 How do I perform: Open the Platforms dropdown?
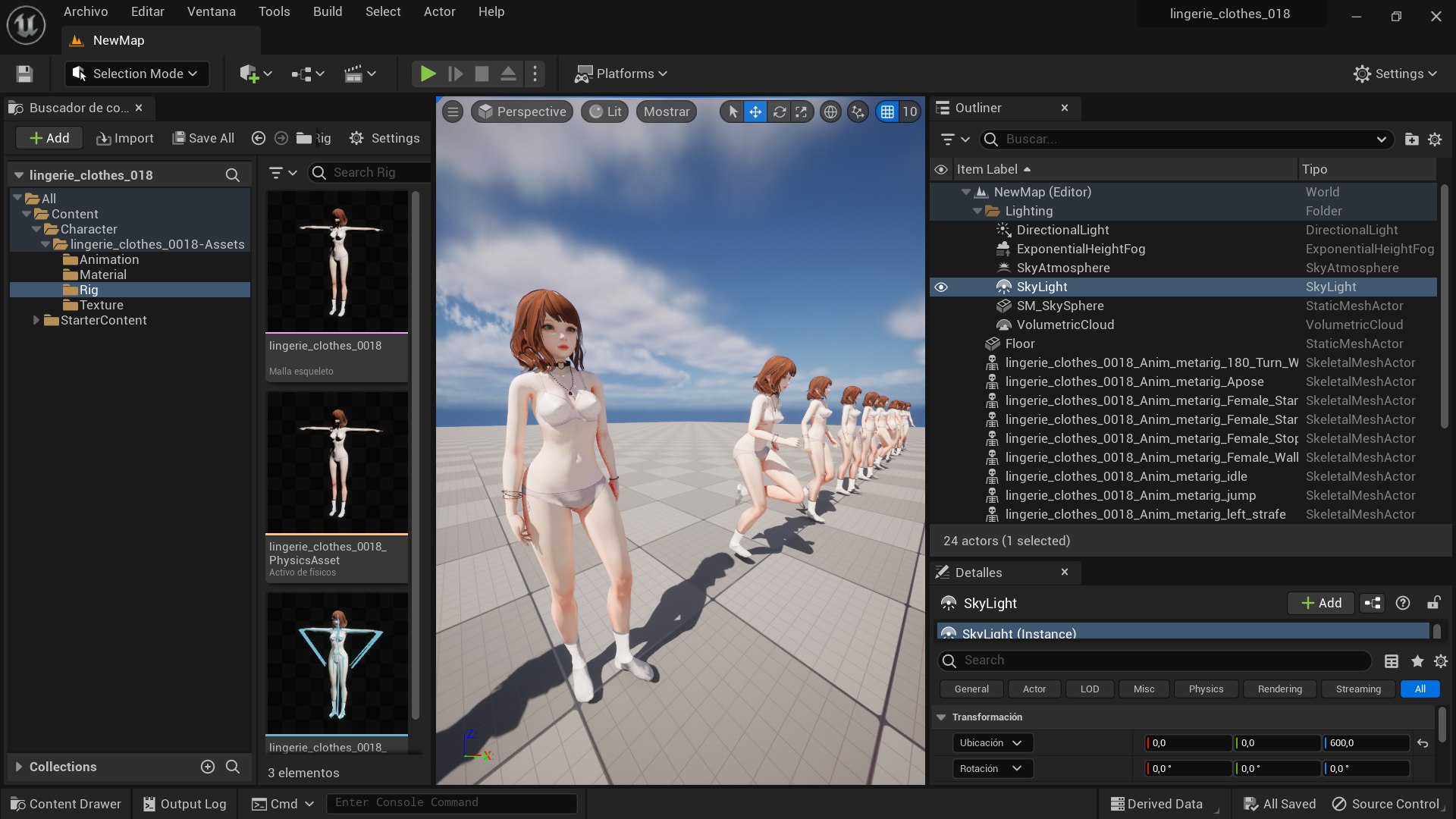point(621,74)
